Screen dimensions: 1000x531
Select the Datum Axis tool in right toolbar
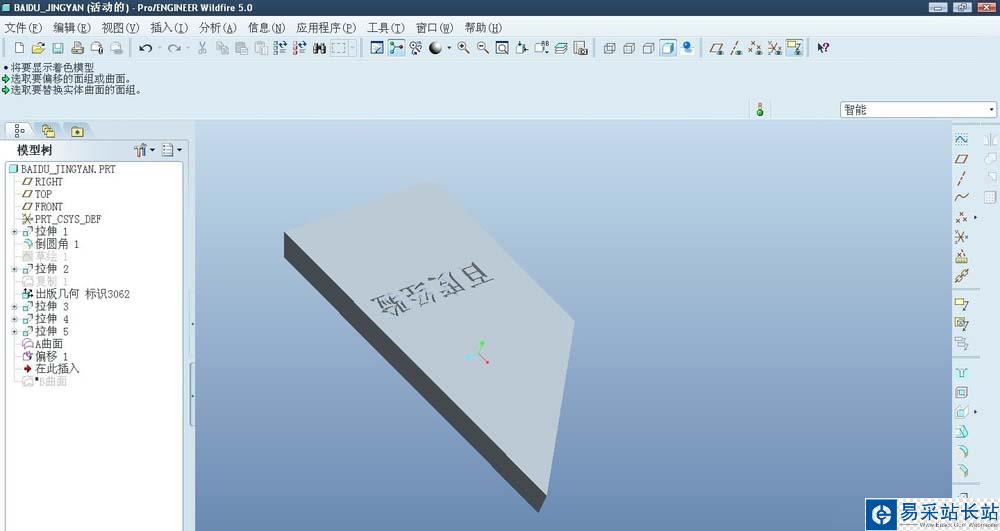click(961, 178)
